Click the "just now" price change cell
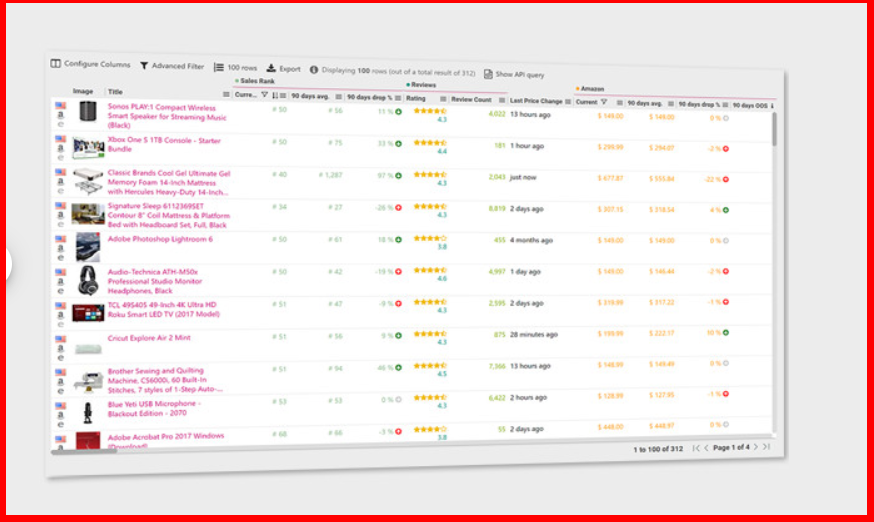Viewport: 874px width, 522px height. pyautogui.click(x=523, y=177)
